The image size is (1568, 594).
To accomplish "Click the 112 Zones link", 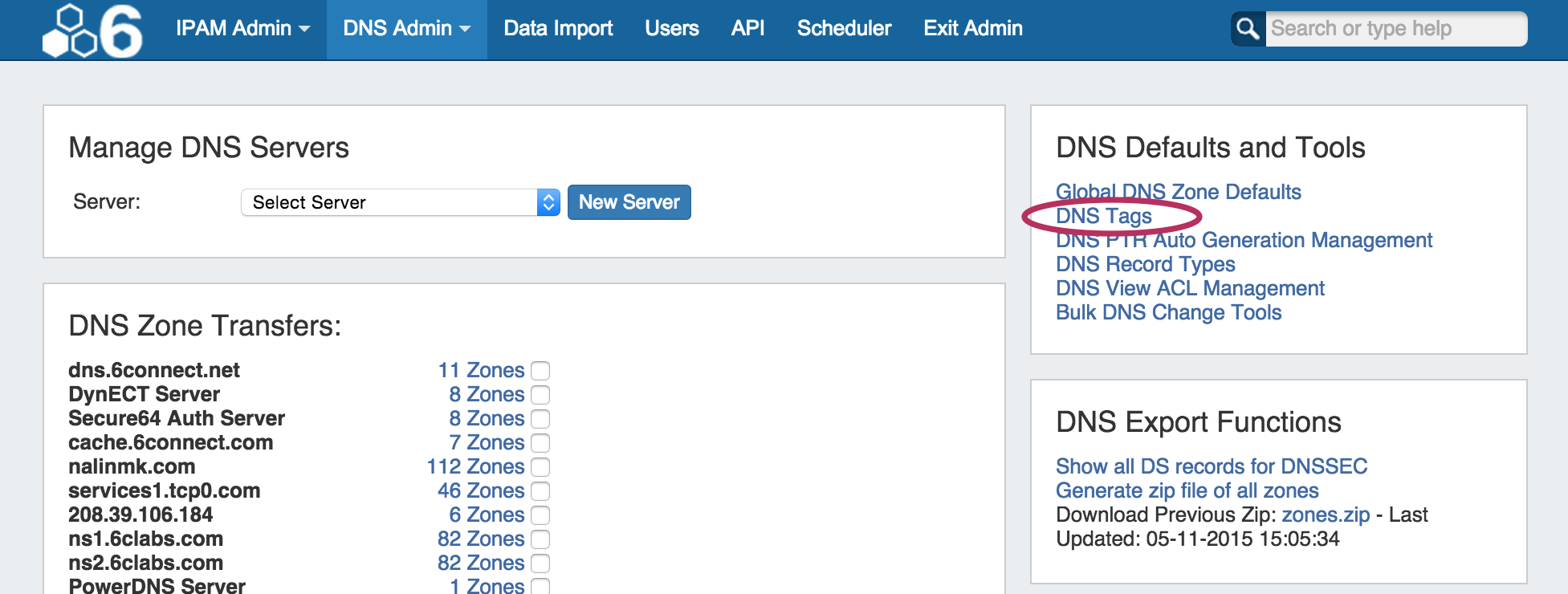I will (x=475, y=466).
